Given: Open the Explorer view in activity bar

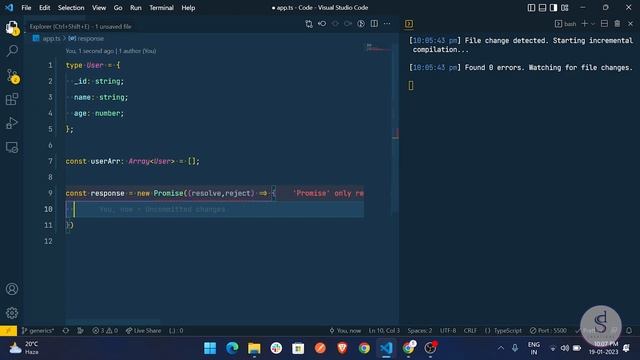Looking at the screenshot, I should 12,28.
